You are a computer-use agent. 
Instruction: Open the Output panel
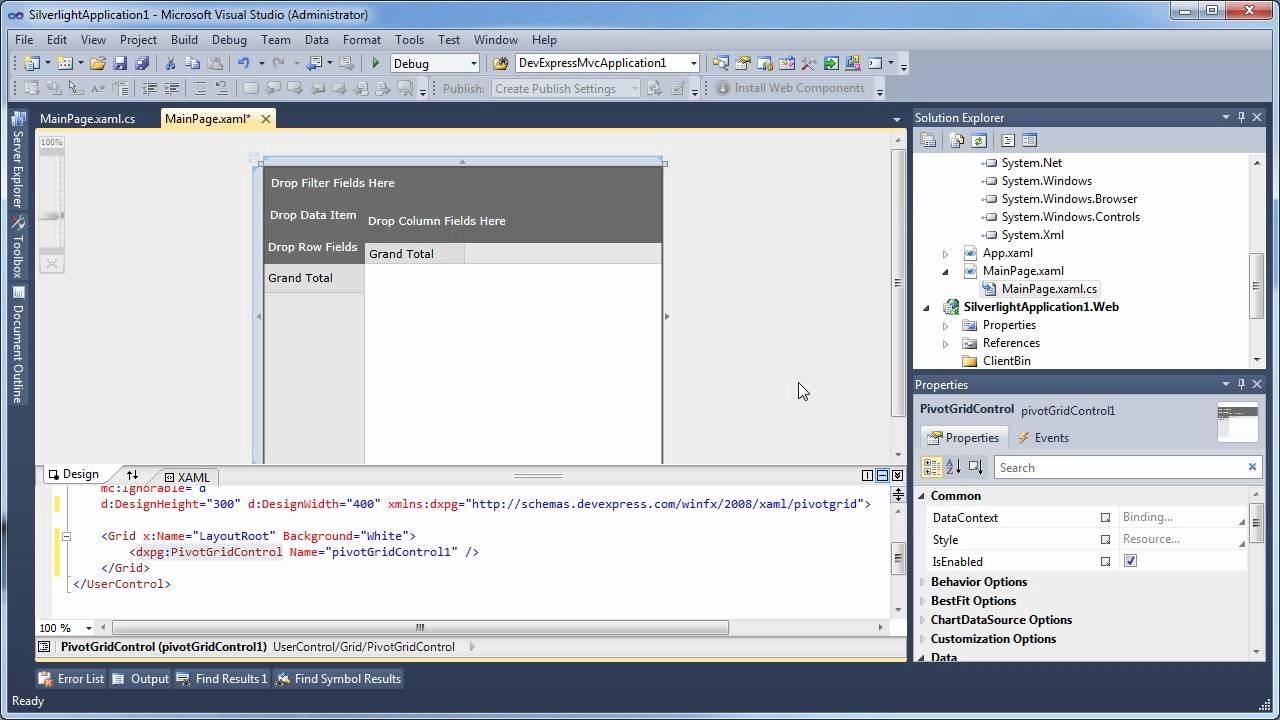point(140,679)
